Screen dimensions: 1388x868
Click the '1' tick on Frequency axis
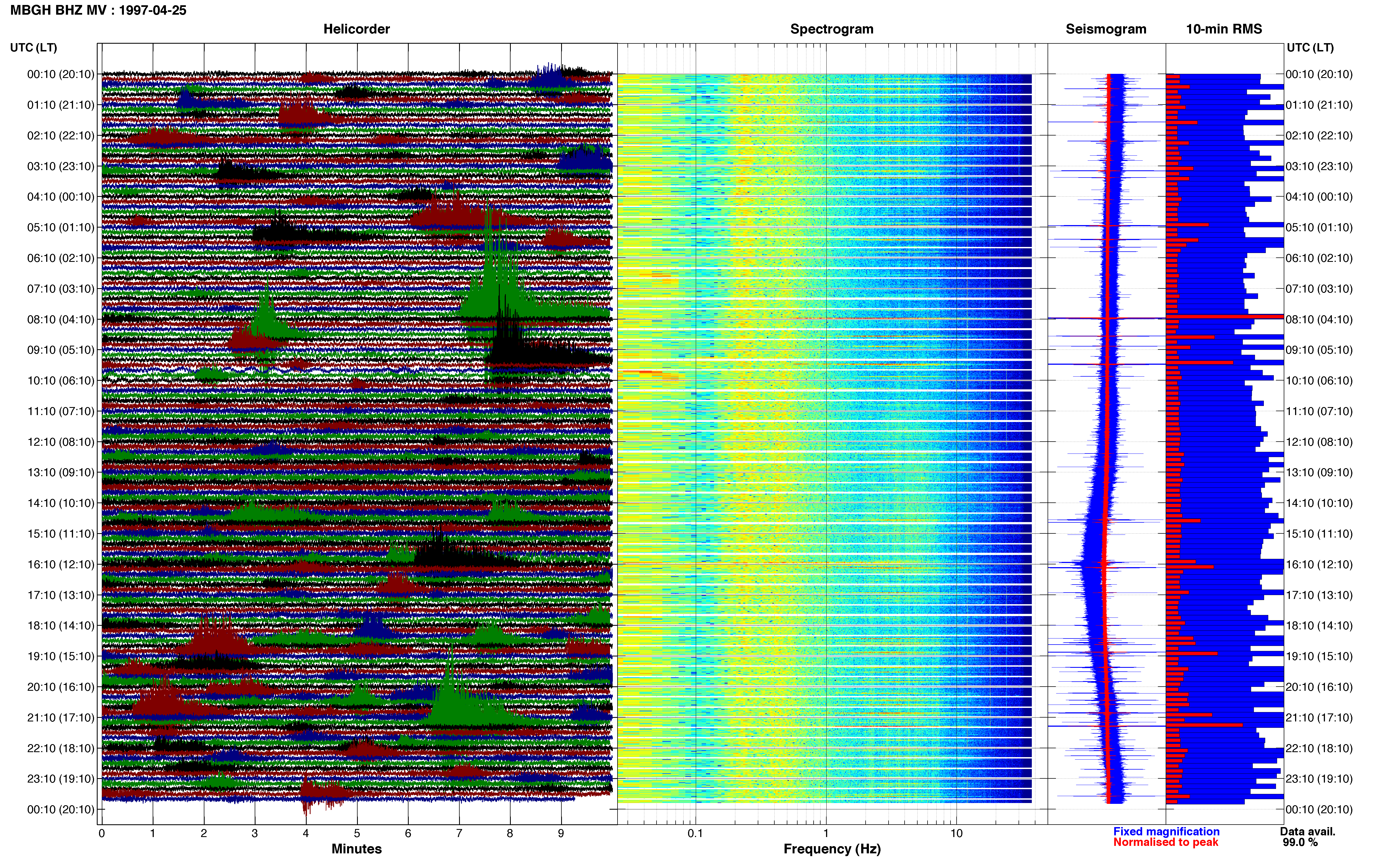826,833
